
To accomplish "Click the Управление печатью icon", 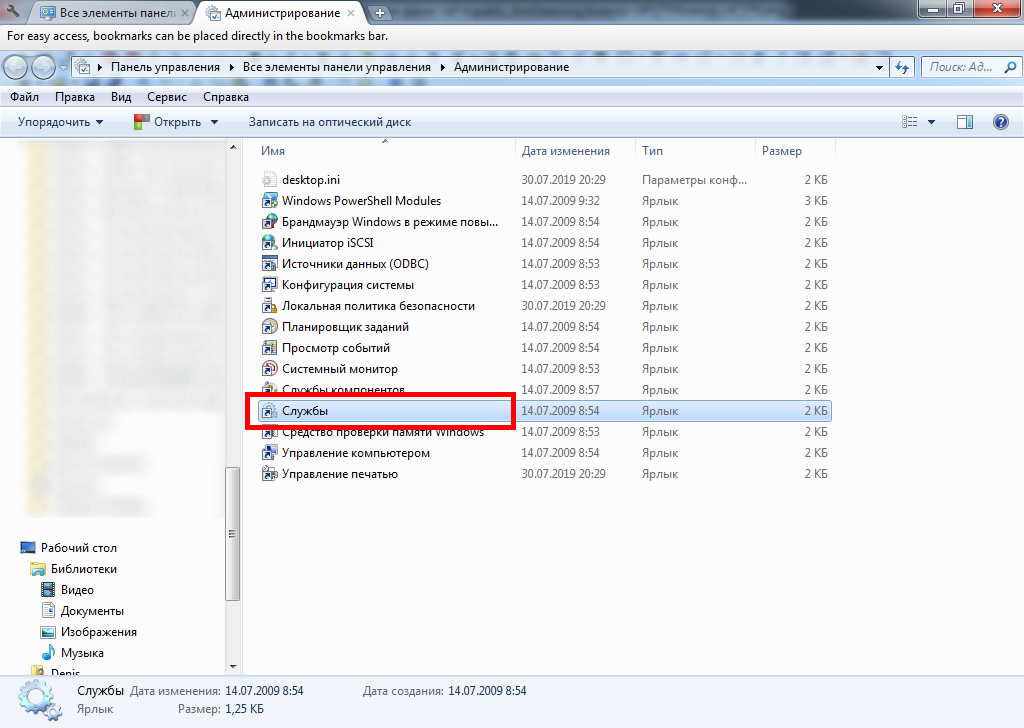I will pyautogui.click(x=268, y=474).
